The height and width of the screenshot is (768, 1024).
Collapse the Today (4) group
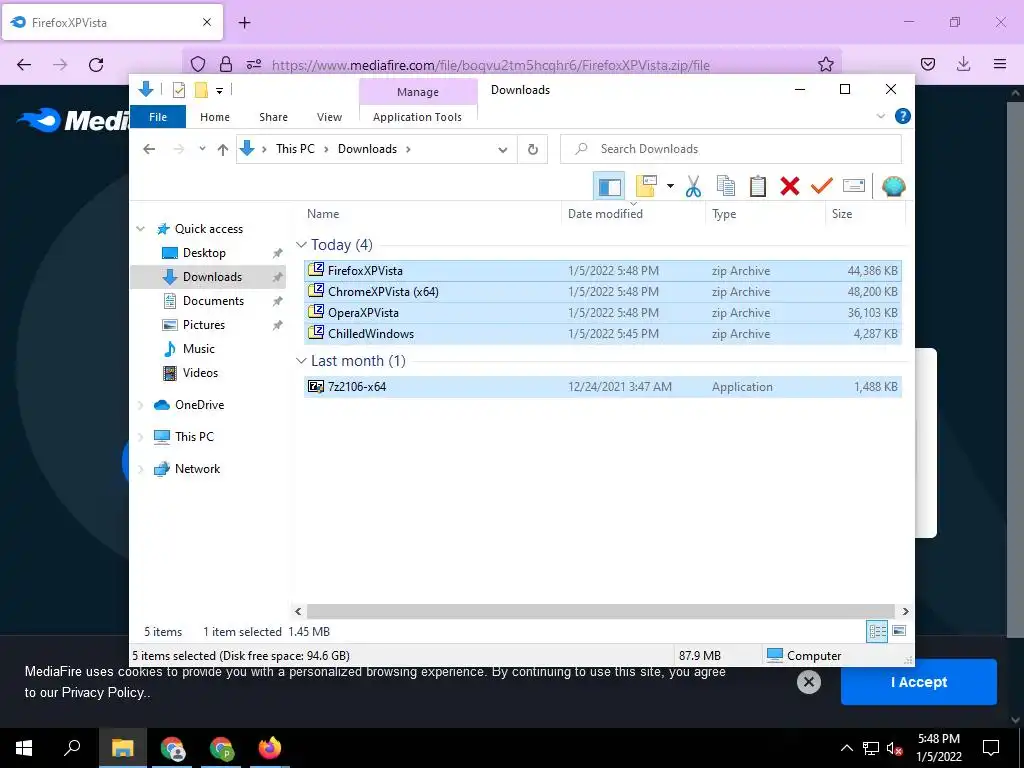301,245
